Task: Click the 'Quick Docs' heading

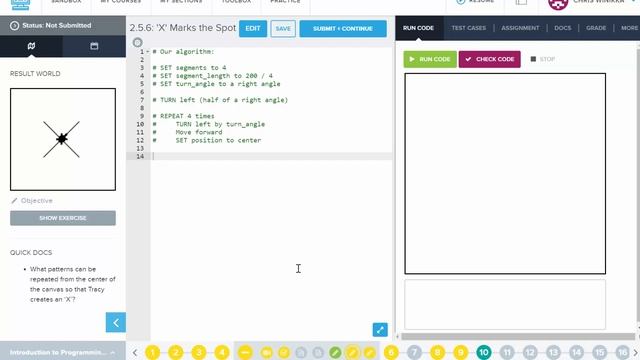Action: point(31,253)
